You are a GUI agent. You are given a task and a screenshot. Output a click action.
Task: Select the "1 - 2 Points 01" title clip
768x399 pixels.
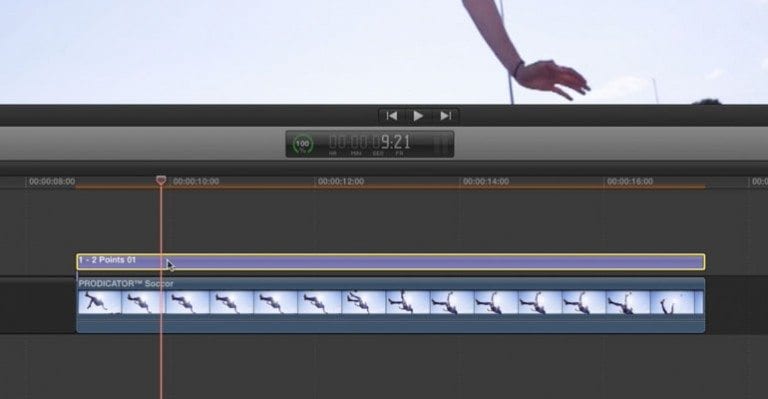(x=390, y=262)
